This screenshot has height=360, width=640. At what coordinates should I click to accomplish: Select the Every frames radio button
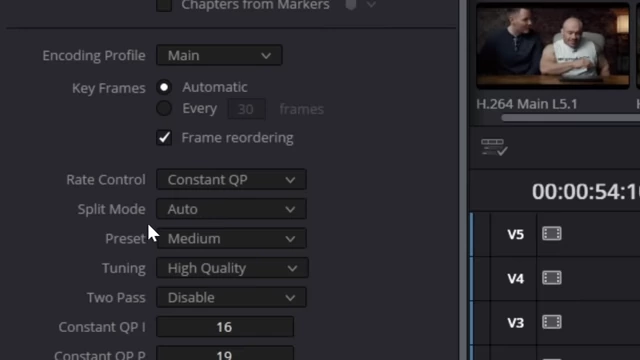coord(164,108)
